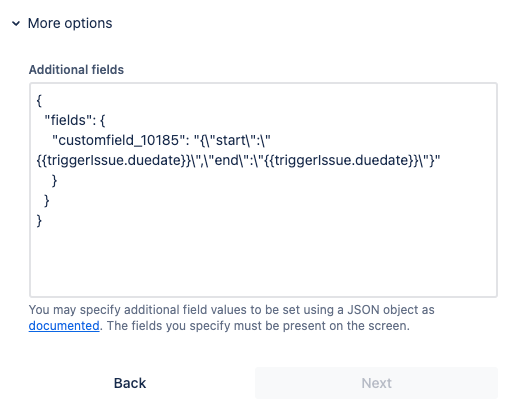Place cursor at the middle closing brace
Screen dimensions: 521x419
47,201
